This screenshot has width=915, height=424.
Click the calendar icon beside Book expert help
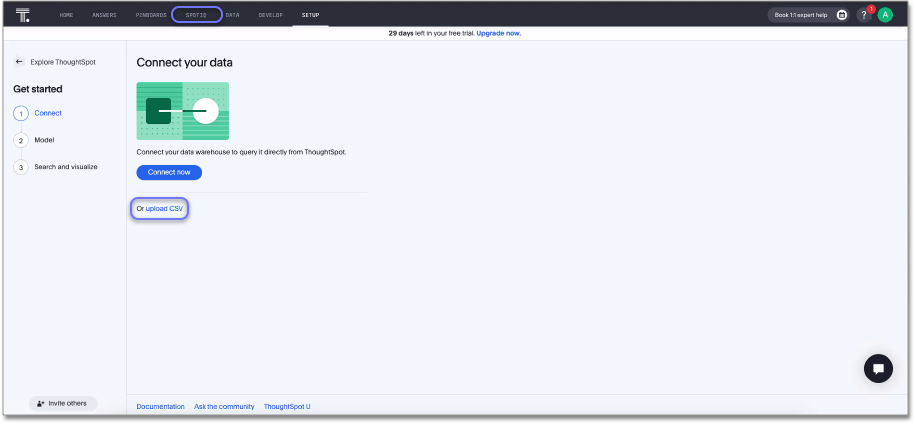coord(842,15)
